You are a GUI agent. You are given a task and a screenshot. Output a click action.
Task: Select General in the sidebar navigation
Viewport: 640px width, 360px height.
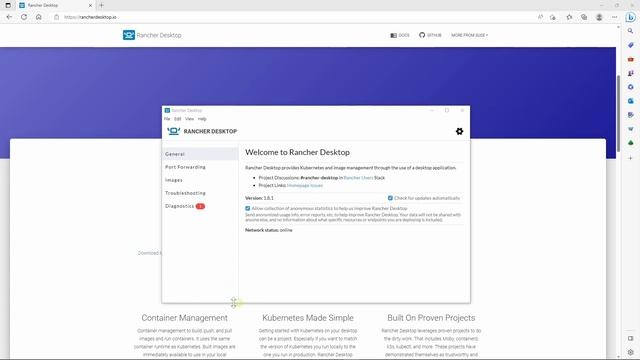pyautogui.click(x=200, y=154)
